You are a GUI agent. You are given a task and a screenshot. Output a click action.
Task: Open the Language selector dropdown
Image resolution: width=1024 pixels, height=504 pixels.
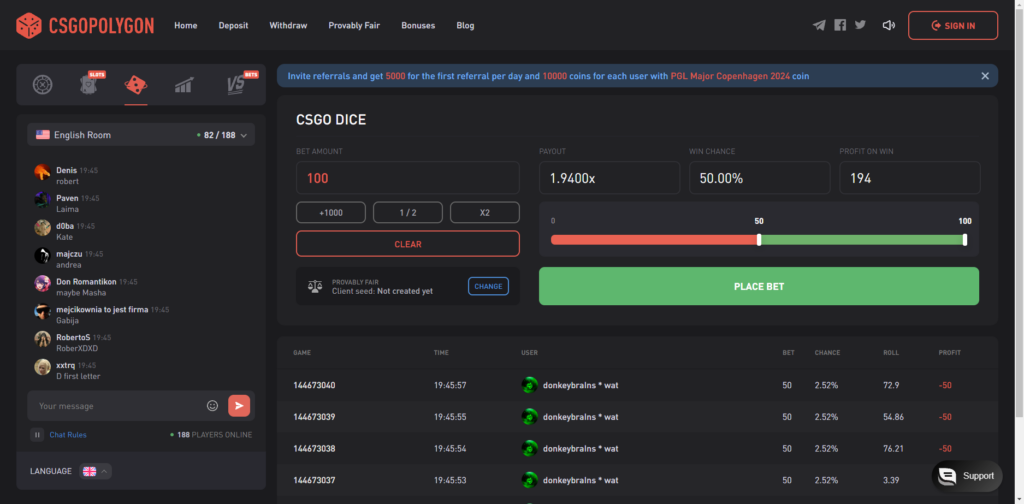[95, 471]
